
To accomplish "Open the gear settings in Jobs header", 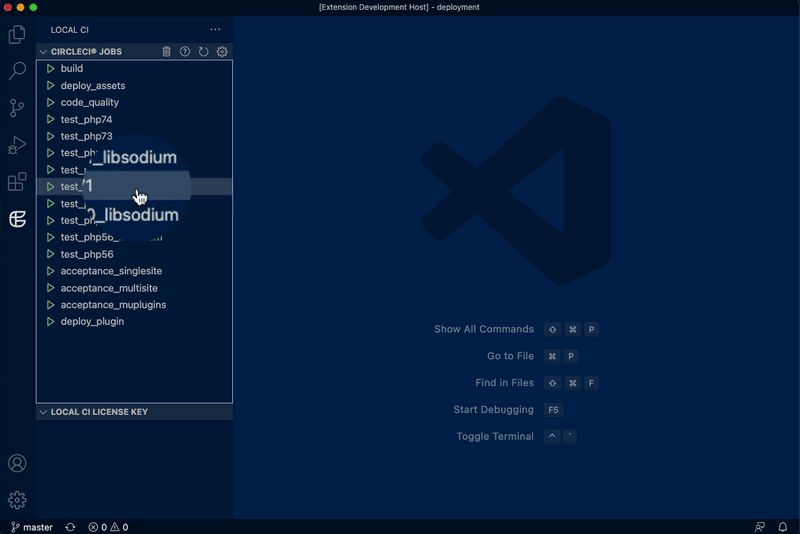I will tap(222, 52).
